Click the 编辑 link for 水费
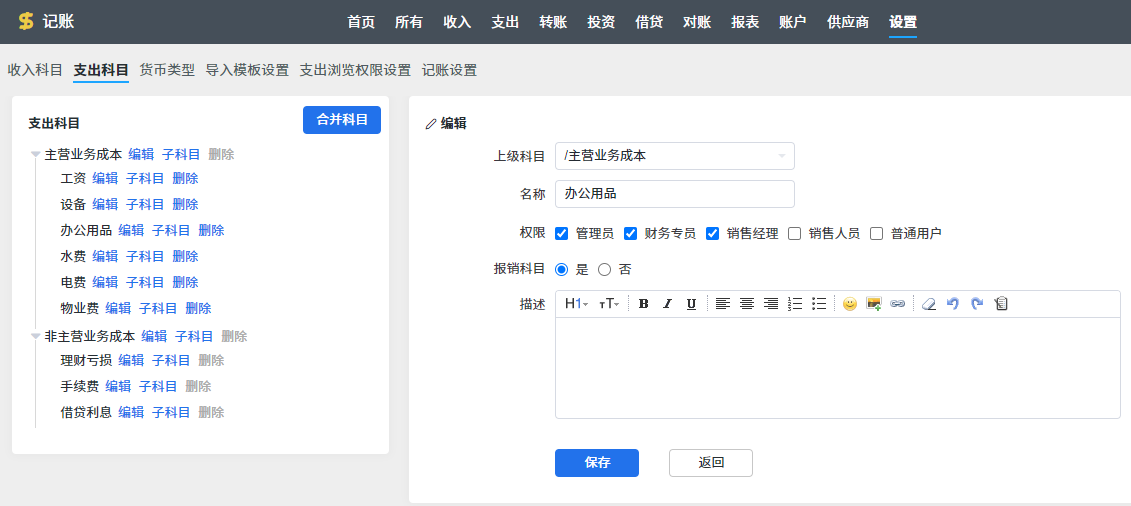 click(105, 256)
